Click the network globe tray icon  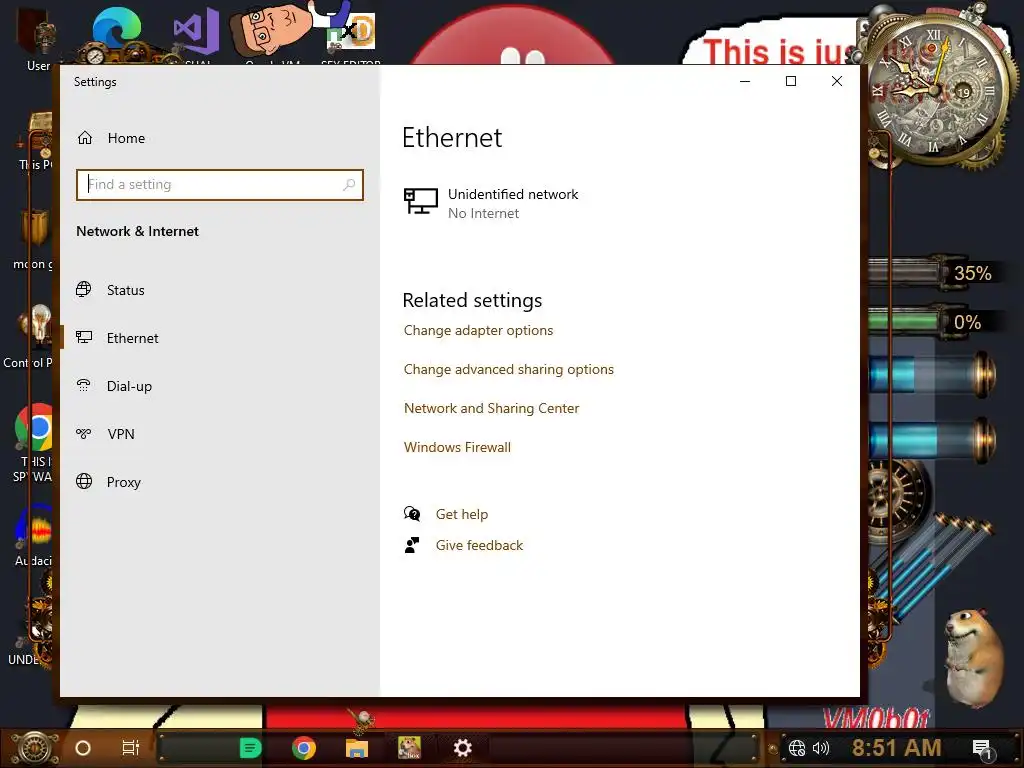coord(797,748)
